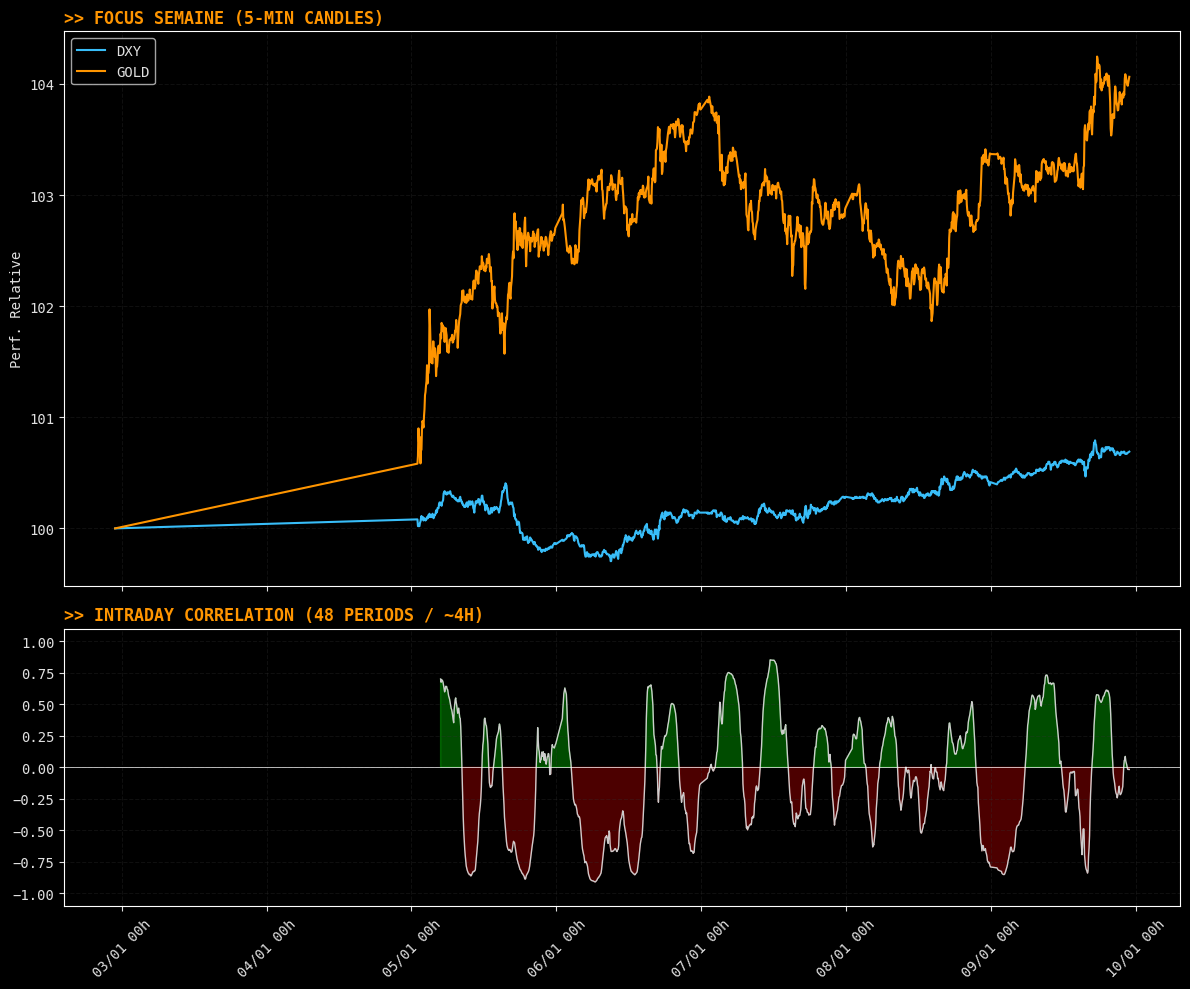Click the 0.00 correlation axis label
This screenshot has width=1190, height=989.
pos(38,769)
